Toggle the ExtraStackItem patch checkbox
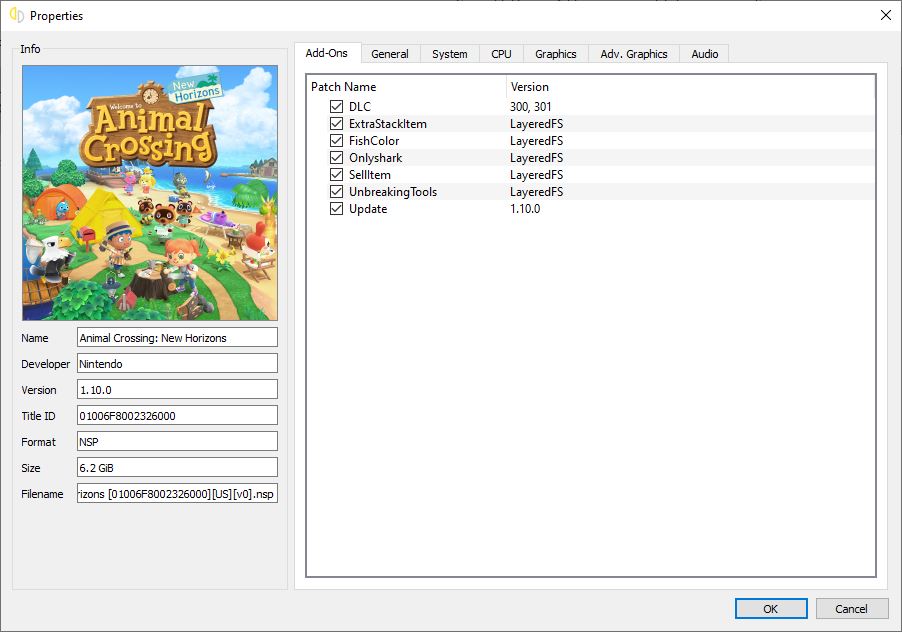The height and width of the screenshot is (632, 902). tap(336, 124)
